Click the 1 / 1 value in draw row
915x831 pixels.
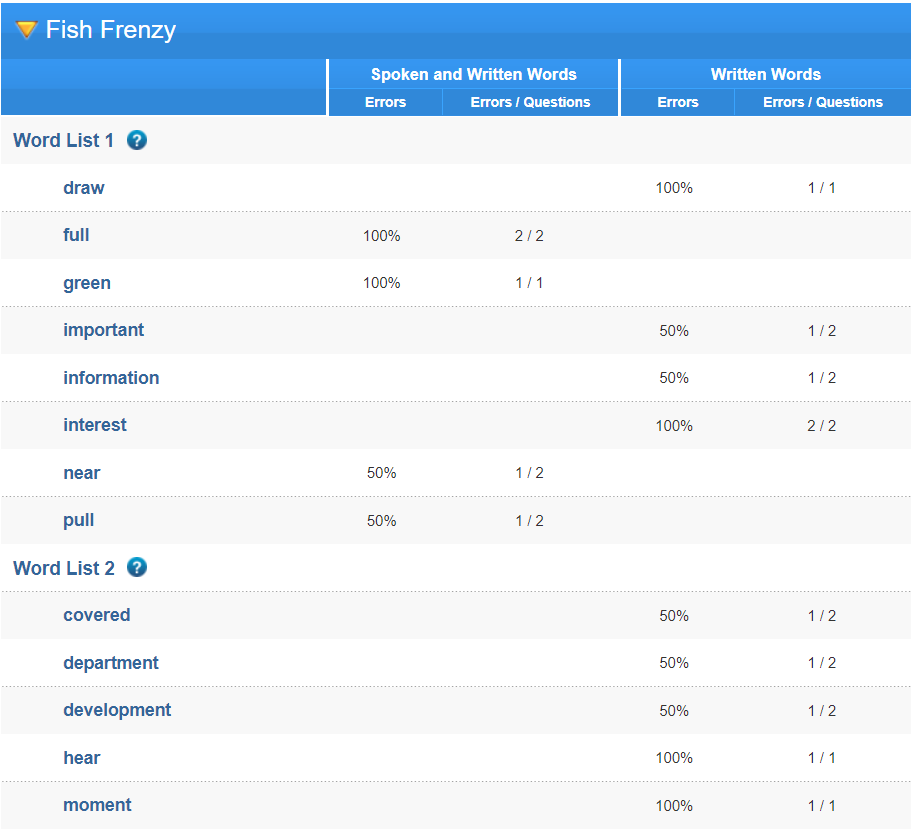822,188
